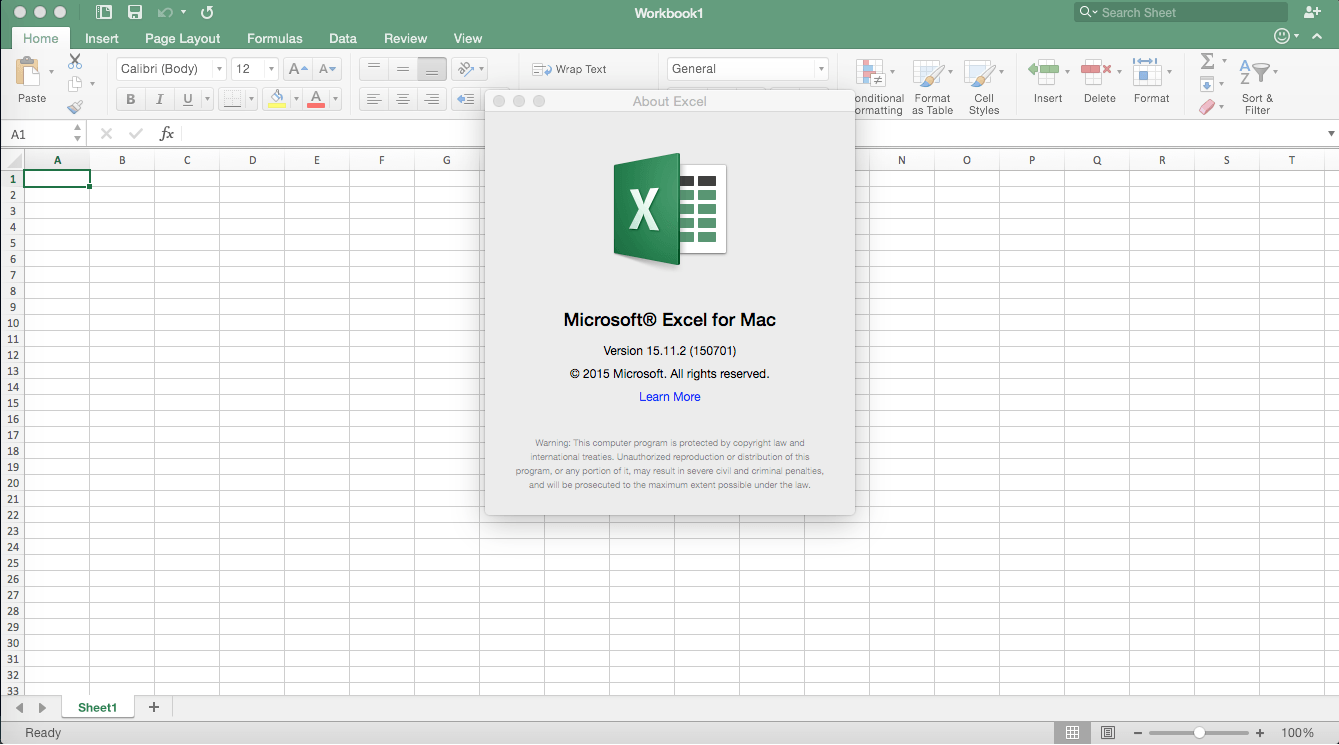Click the Learn More link
Screen dimensions: 1339x745
pyautogui.click(x=670, y=397)
